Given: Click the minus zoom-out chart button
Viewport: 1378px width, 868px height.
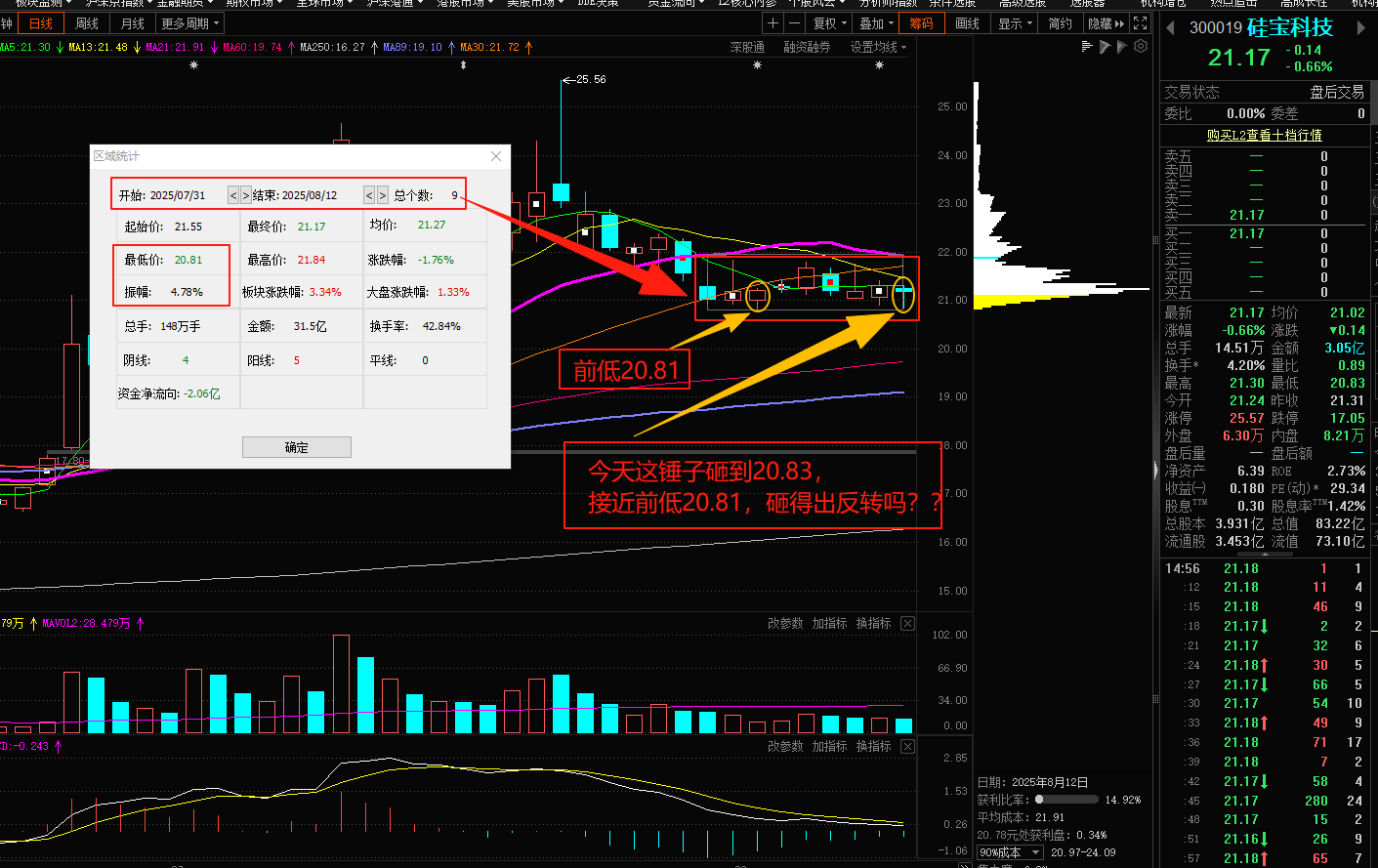Looking at the screenshot, I should click(x=794, y=23).
